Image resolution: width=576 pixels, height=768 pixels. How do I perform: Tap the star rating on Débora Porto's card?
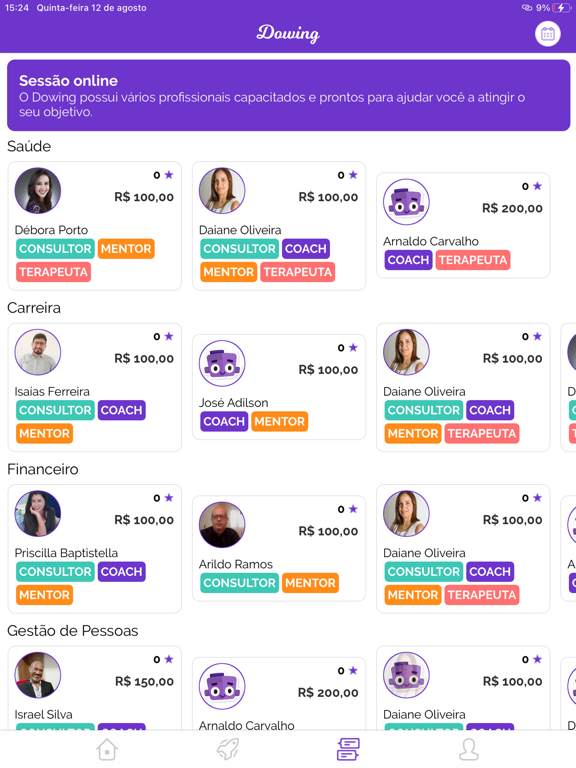(x=164, y=175)
